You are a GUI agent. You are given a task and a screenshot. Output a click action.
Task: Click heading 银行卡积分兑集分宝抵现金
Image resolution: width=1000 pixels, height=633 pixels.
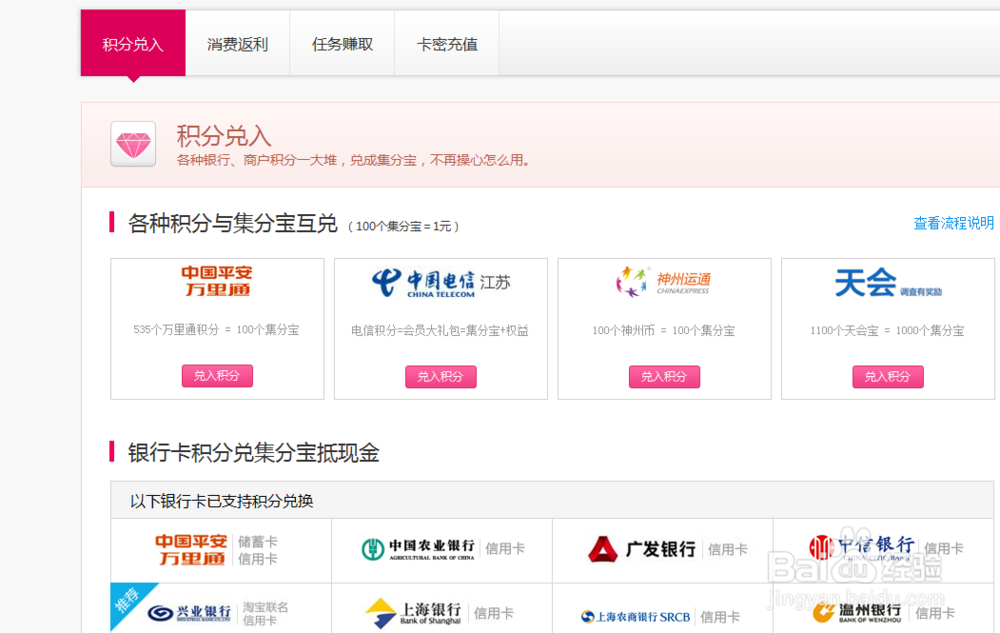(x=253, y=453)
